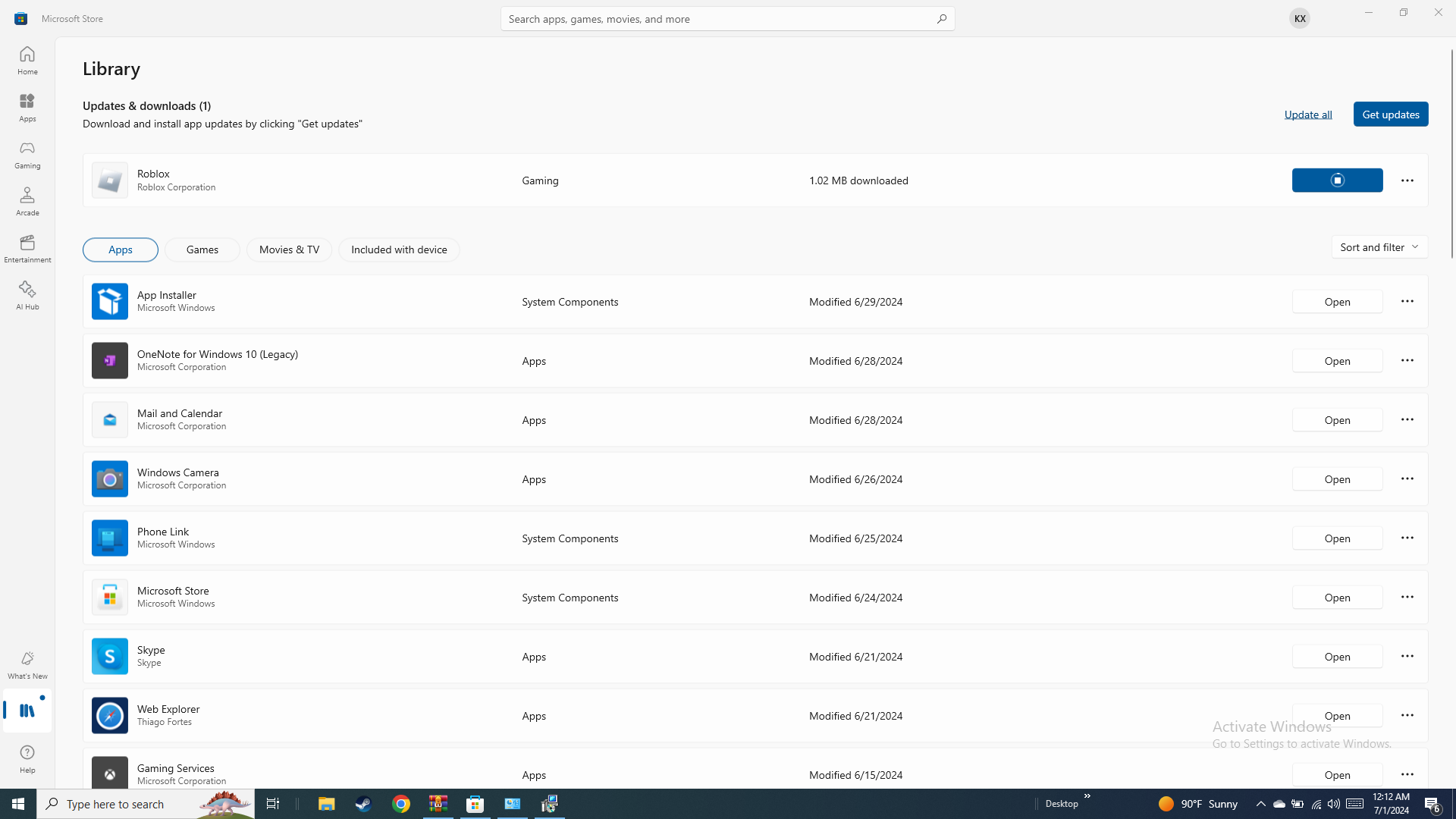Select the Apps filter tab
Viewport: 1456px width, 819px height.
(x=121, y=249)
